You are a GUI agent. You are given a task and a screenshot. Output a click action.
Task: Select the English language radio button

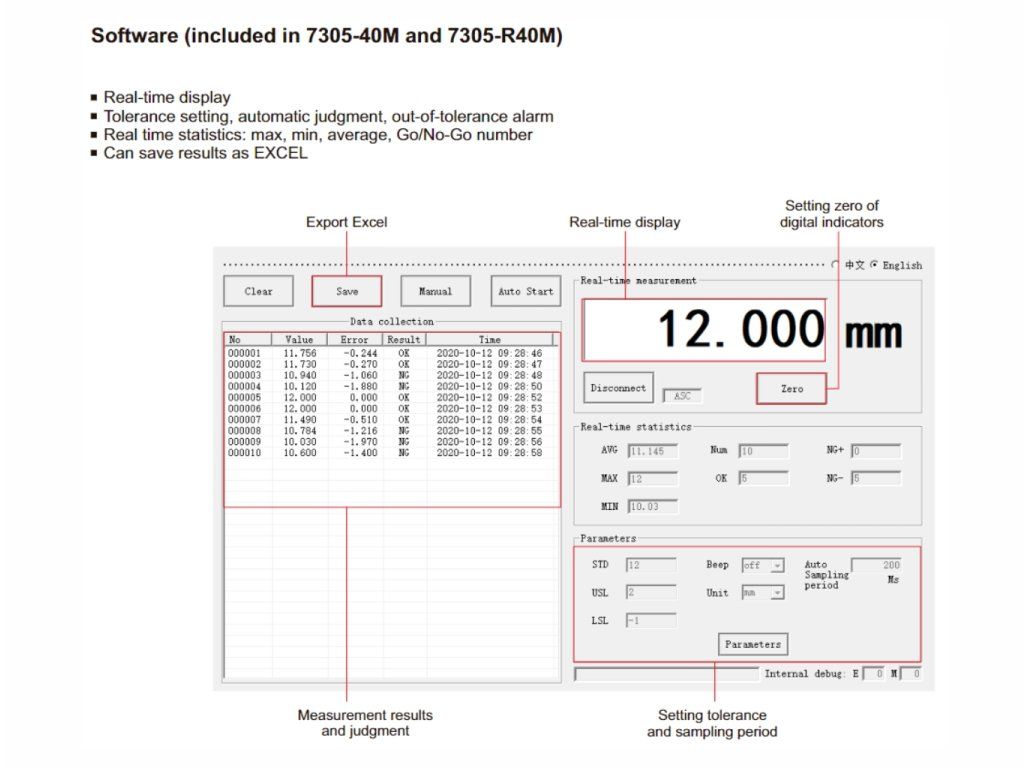(874, 265)
